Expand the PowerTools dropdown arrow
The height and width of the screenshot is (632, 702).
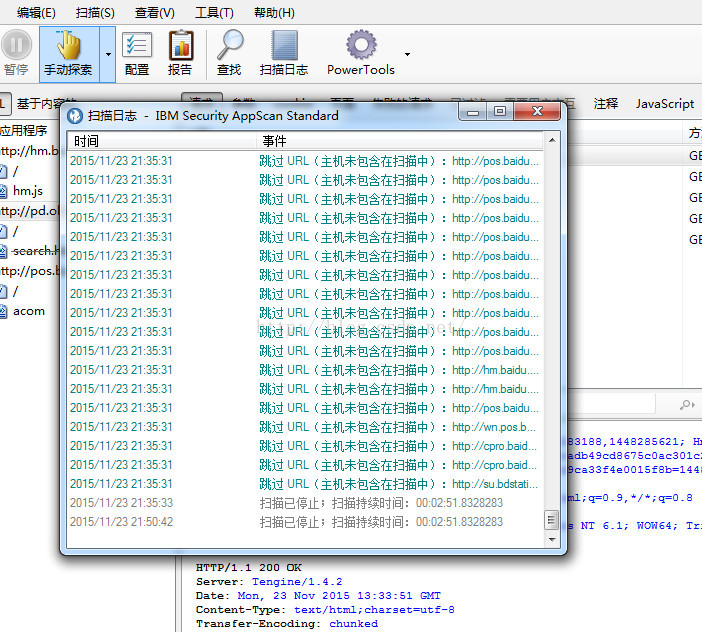click(407, 54)
